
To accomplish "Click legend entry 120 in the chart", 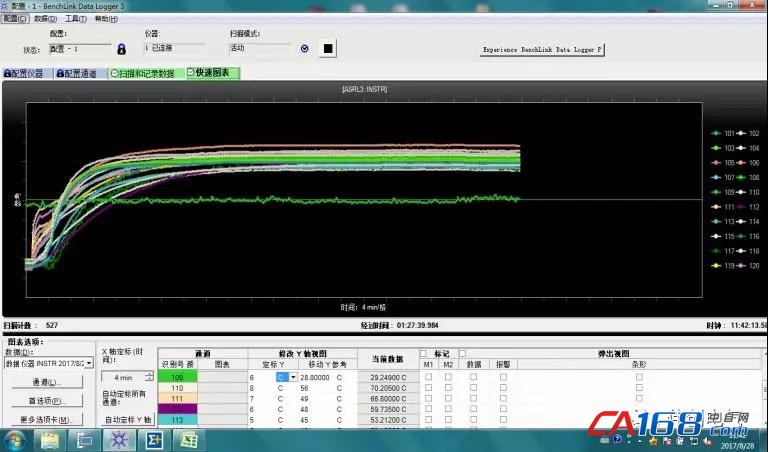I will [x=748, y=265].
